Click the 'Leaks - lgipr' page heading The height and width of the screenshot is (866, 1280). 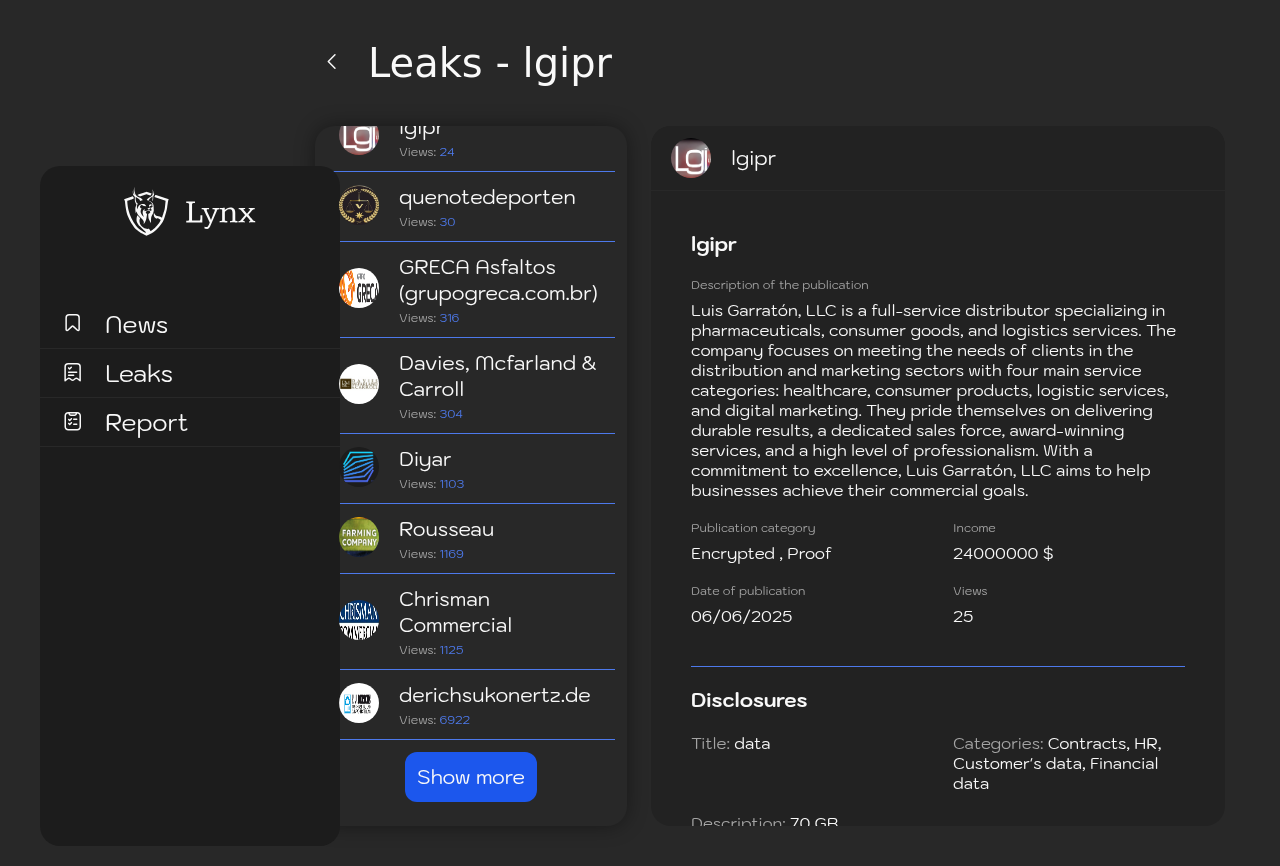pyautogui.click(x=490, y=63)
